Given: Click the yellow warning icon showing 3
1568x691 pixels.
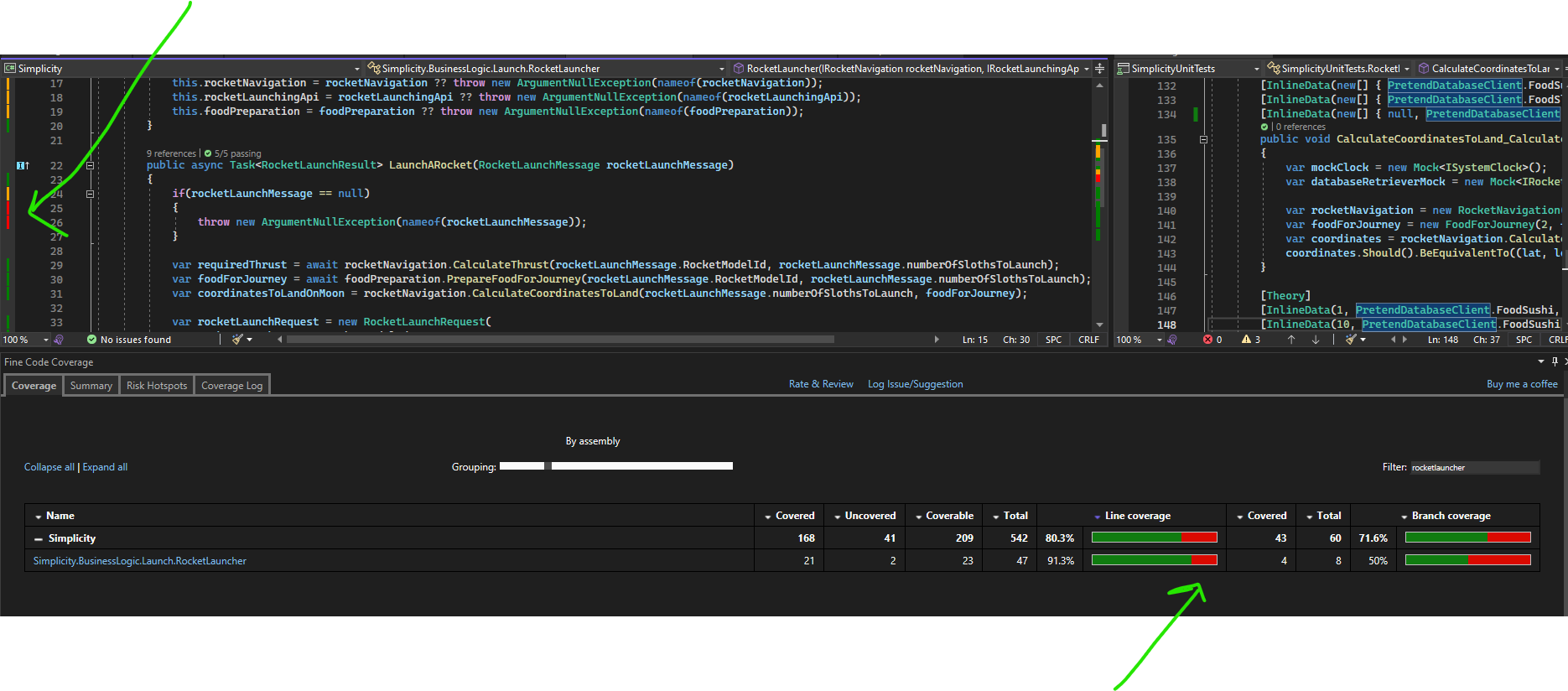Looking at the screenshot, I should (1246, 340).
